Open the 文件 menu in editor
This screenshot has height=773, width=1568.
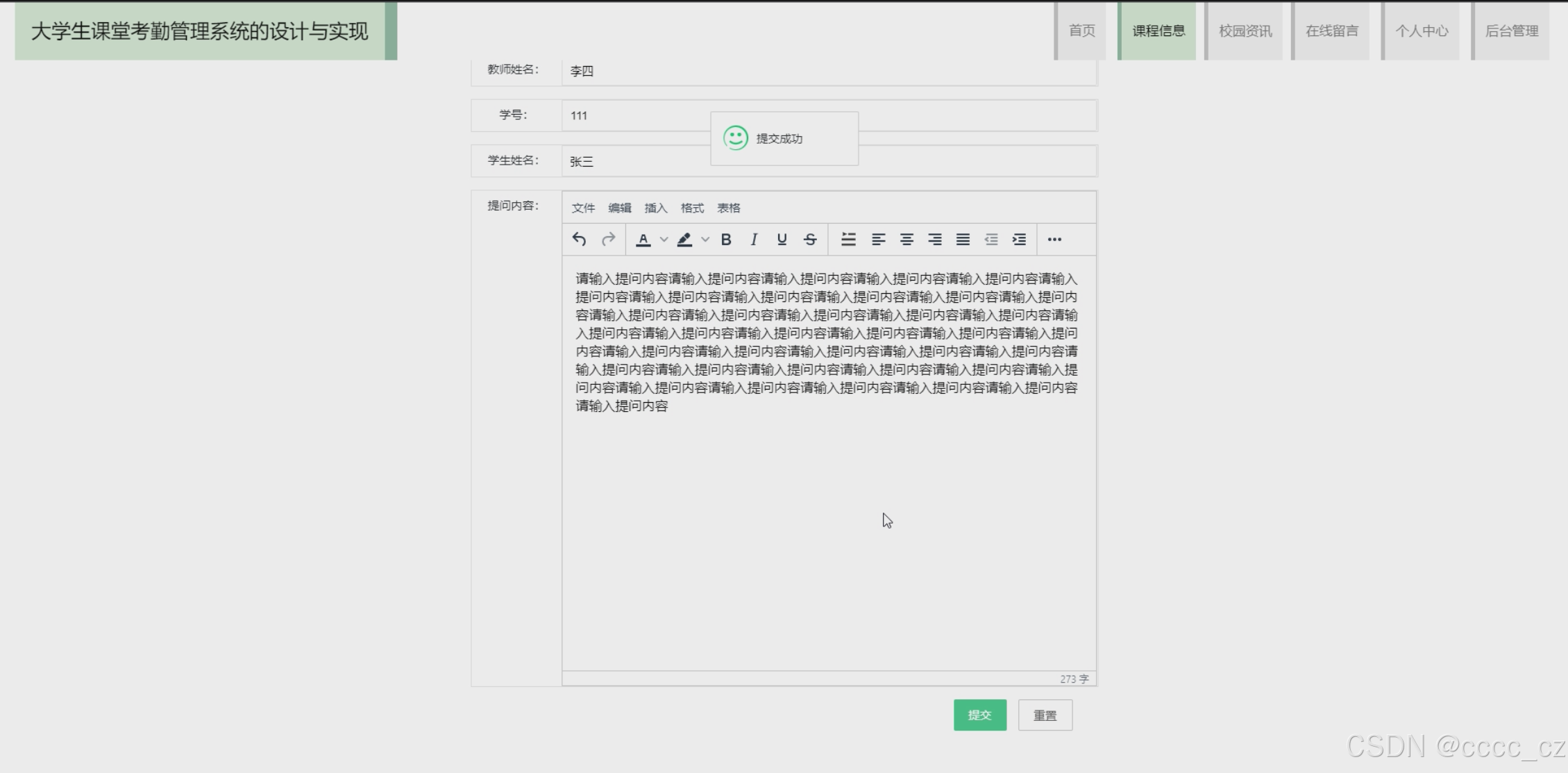(x=583, y=208)
